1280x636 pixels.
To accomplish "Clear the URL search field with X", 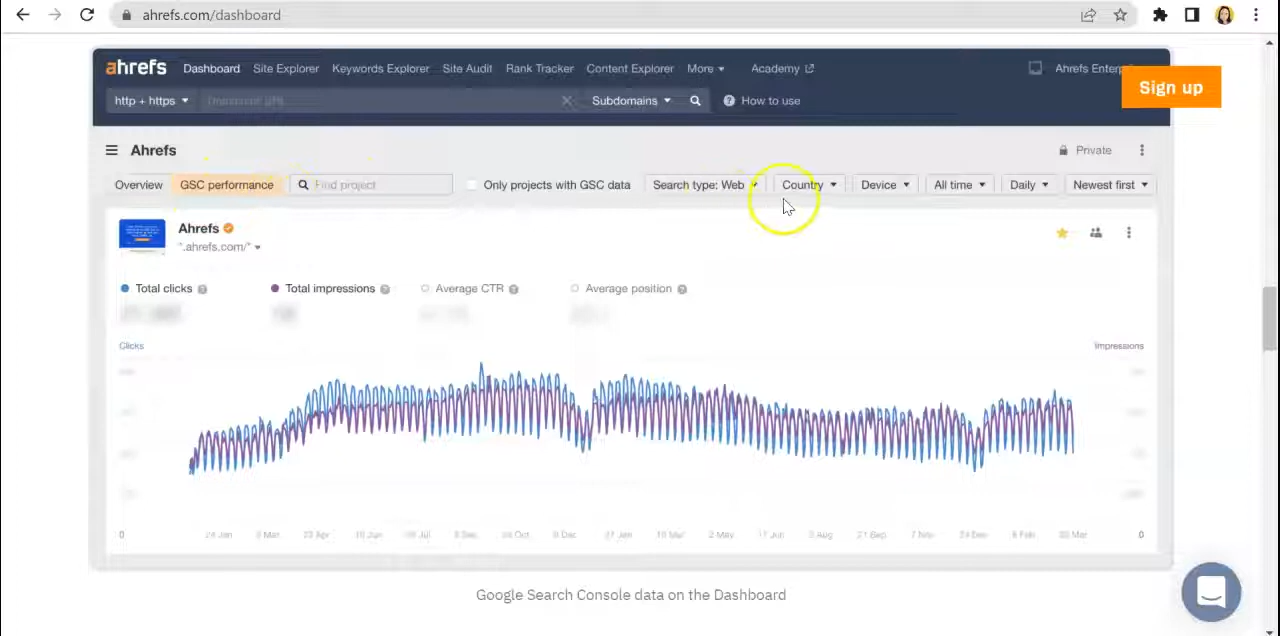I will [x=567, y=101].
